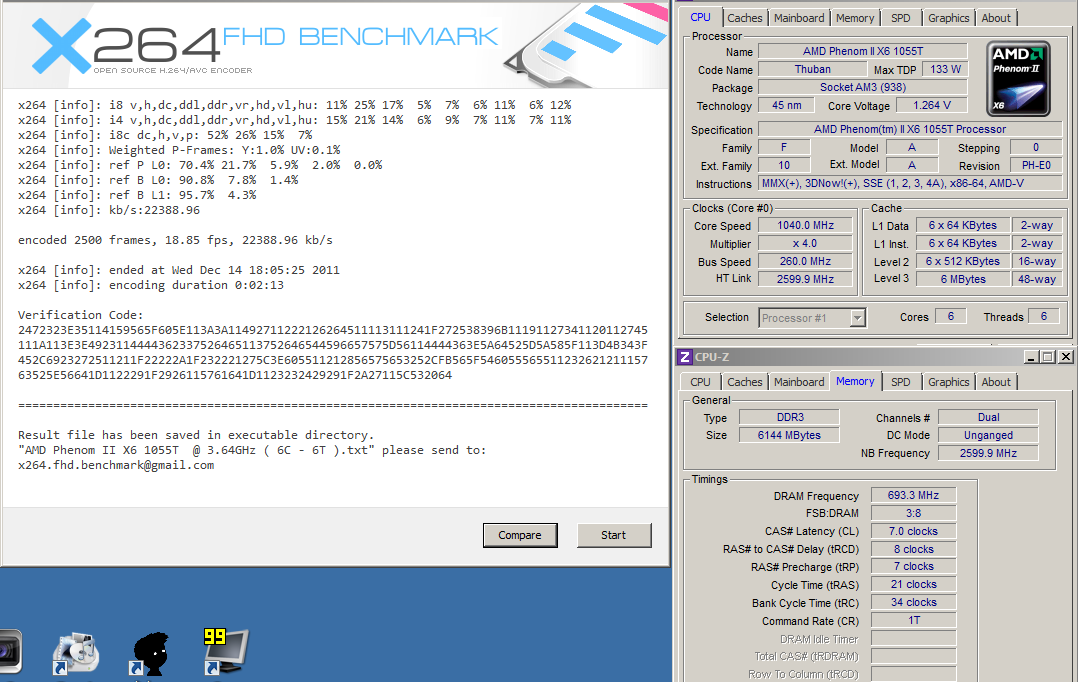The width and height of the screenshot is (1078, 682).
Task: Open About tab in upper CPU-Z window
Action: [x=996, y=18]
